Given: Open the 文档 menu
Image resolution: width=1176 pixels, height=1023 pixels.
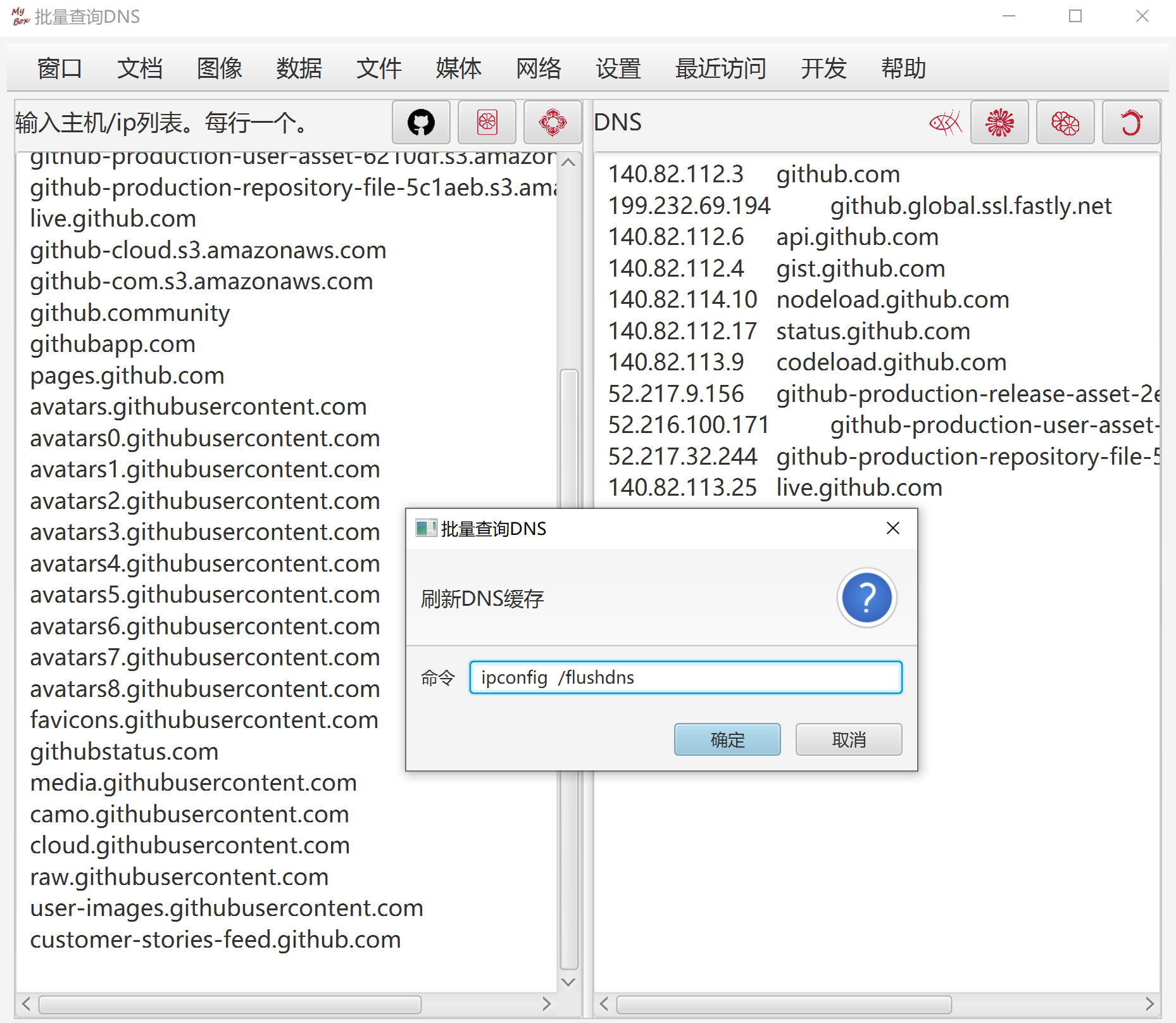Looking at the screenshot, I should click(x=139, y=68).
